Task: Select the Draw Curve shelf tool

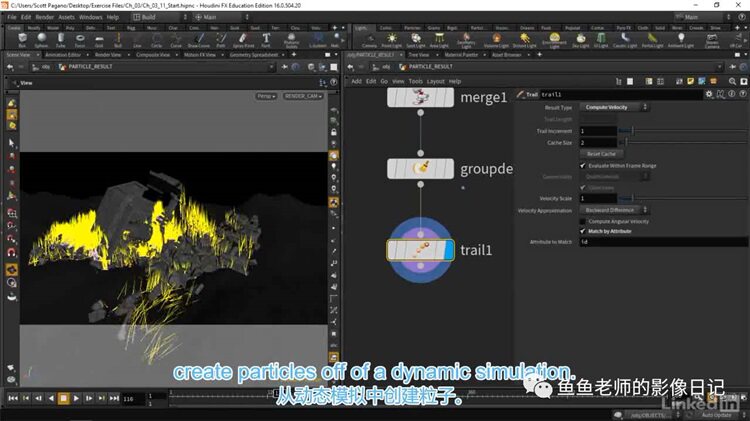Action: point(199,40)
